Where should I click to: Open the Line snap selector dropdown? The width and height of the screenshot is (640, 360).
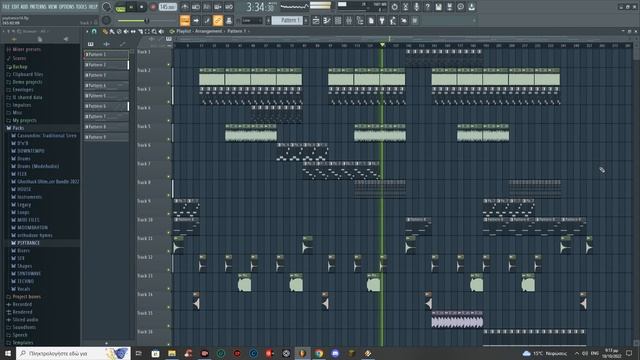click(252, 20)
